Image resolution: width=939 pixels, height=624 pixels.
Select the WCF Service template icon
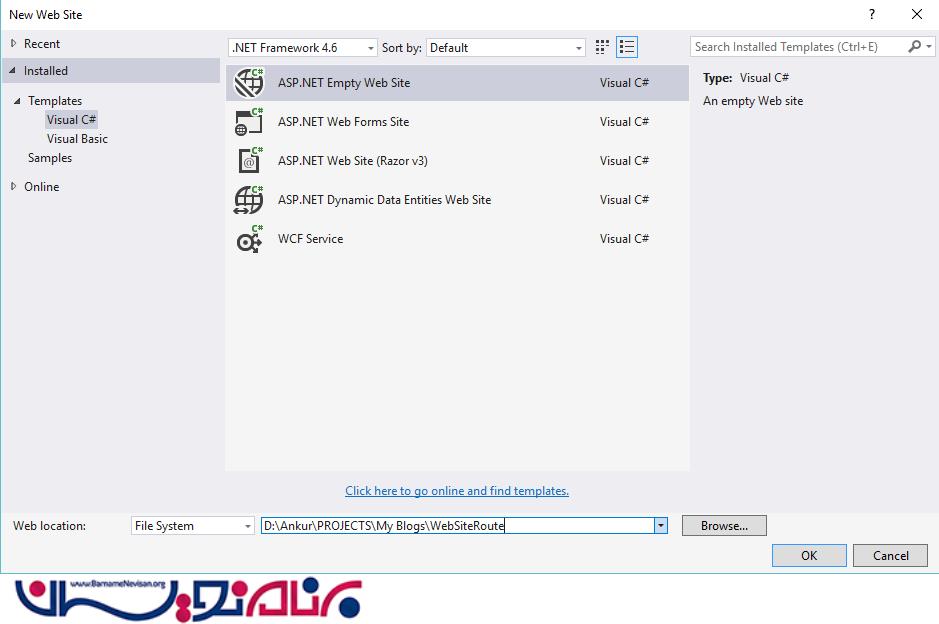[249, 239]
